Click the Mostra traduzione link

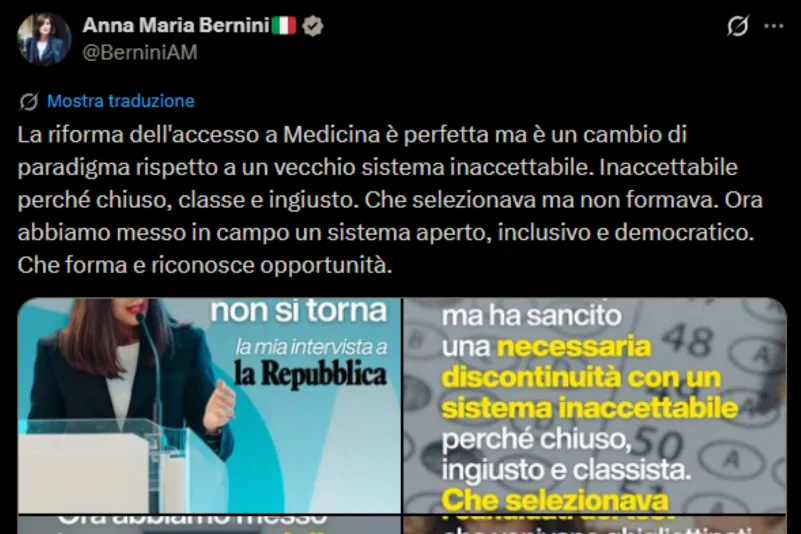pos(121,101)
